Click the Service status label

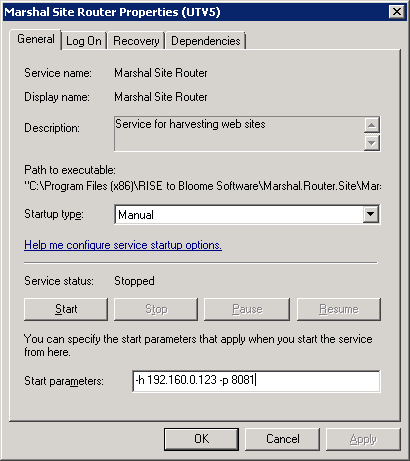pos(59,281)
